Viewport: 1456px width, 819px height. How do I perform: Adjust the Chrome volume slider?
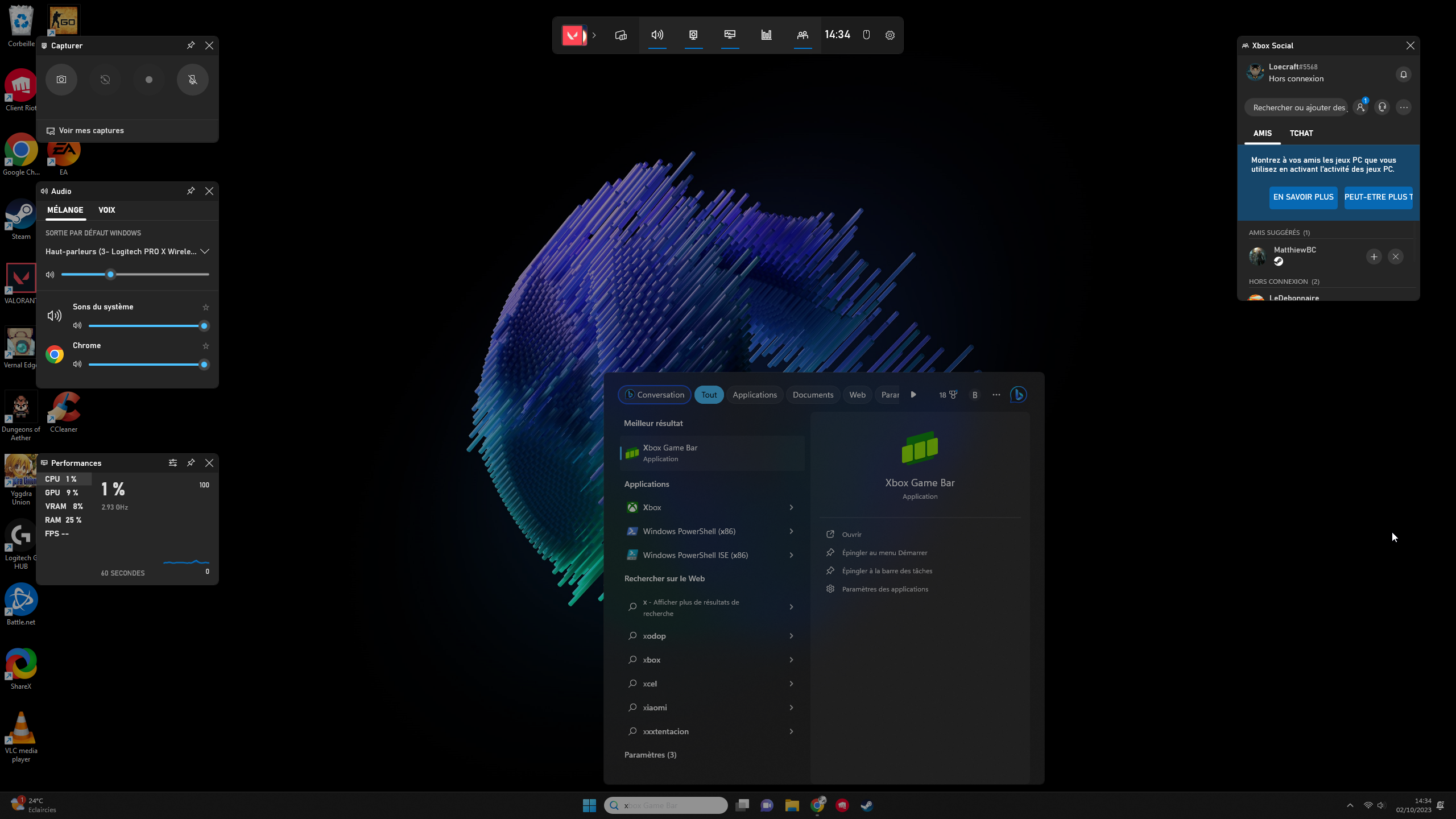click(149, 365)
